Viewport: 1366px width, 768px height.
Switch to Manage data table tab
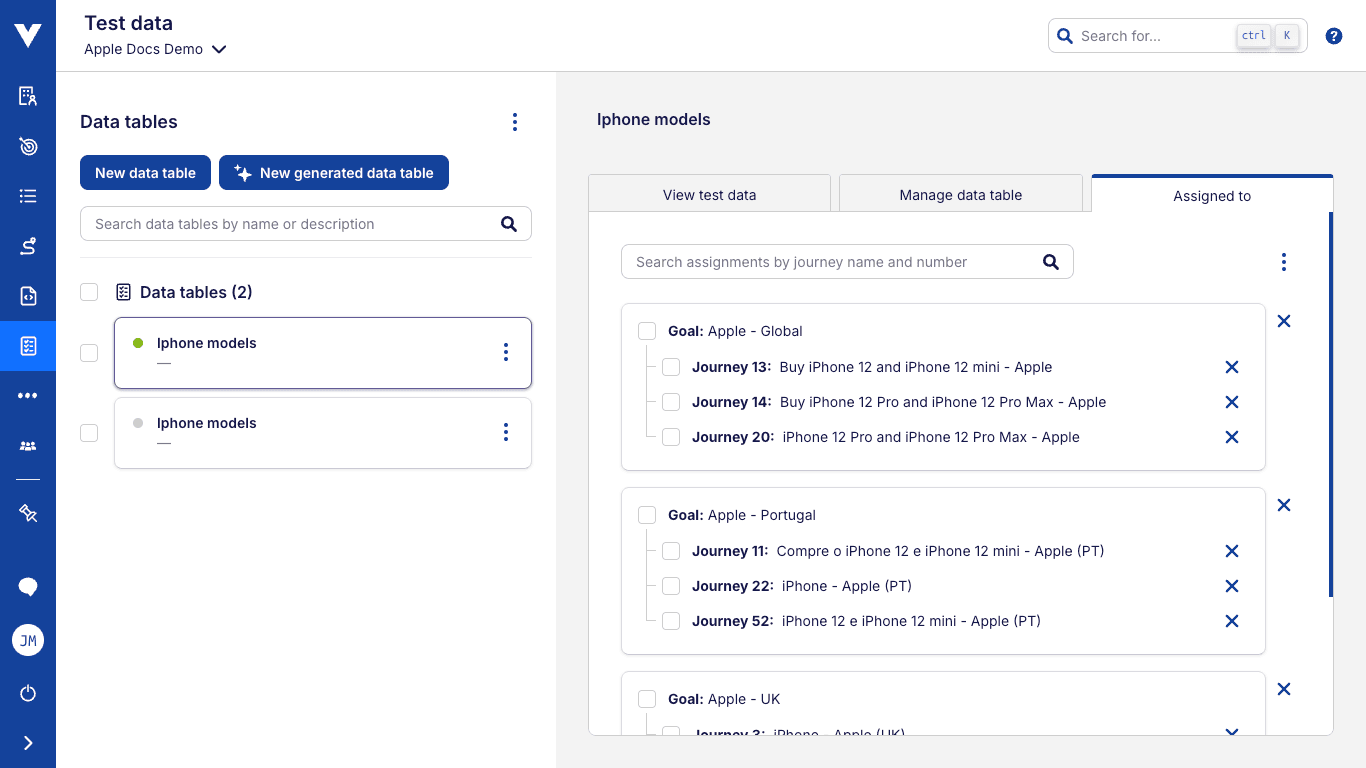click(960, 195)
